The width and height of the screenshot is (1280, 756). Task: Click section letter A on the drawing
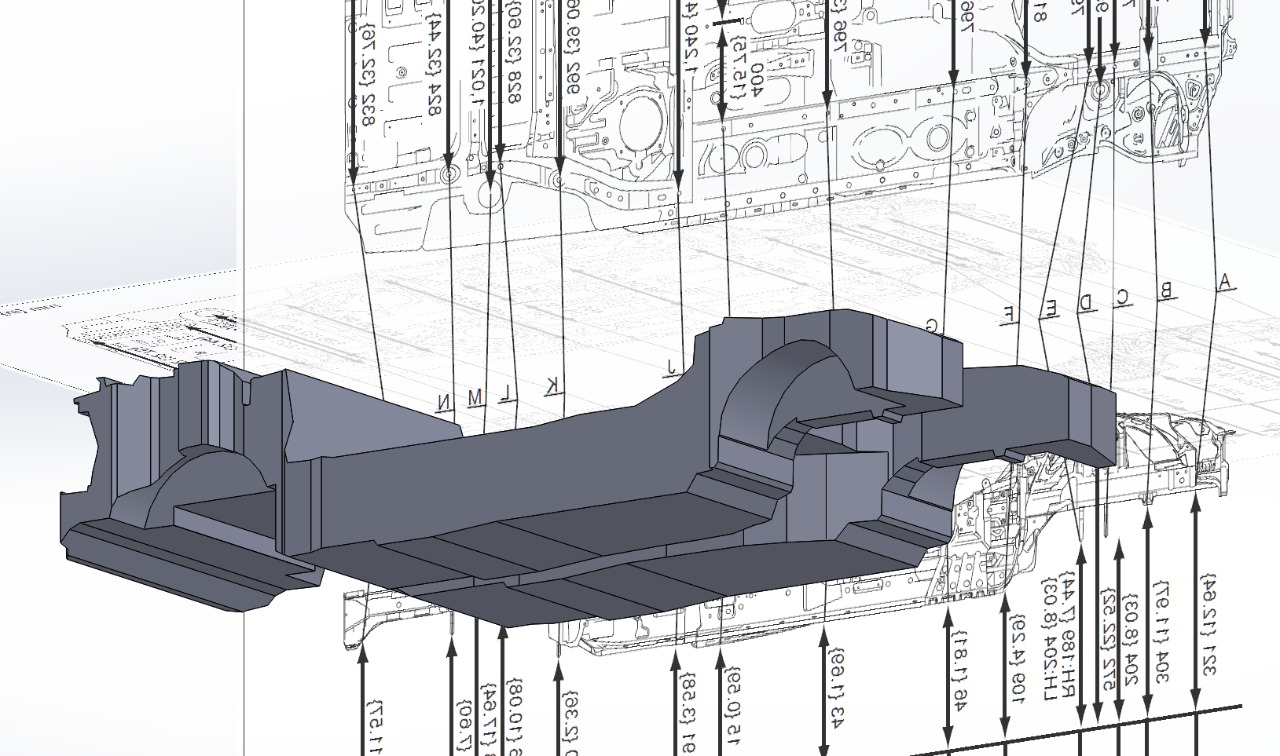1223,281
